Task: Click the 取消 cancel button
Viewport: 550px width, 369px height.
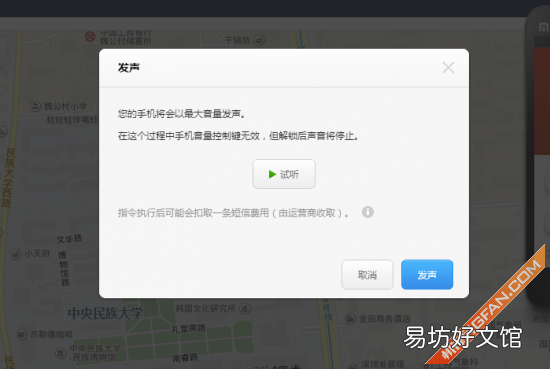Action: coord(367,275)
